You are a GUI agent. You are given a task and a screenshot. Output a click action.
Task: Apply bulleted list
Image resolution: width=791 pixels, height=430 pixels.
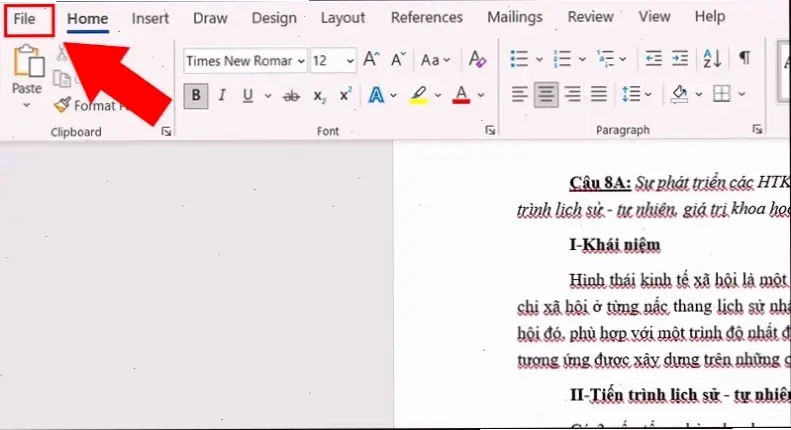pyautogui.click(x=519, y=59)
